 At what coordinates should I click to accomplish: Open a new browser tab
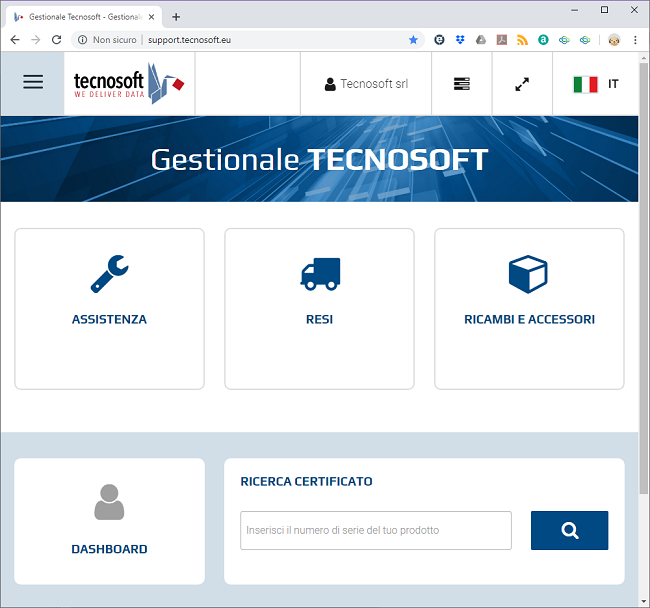176,17
